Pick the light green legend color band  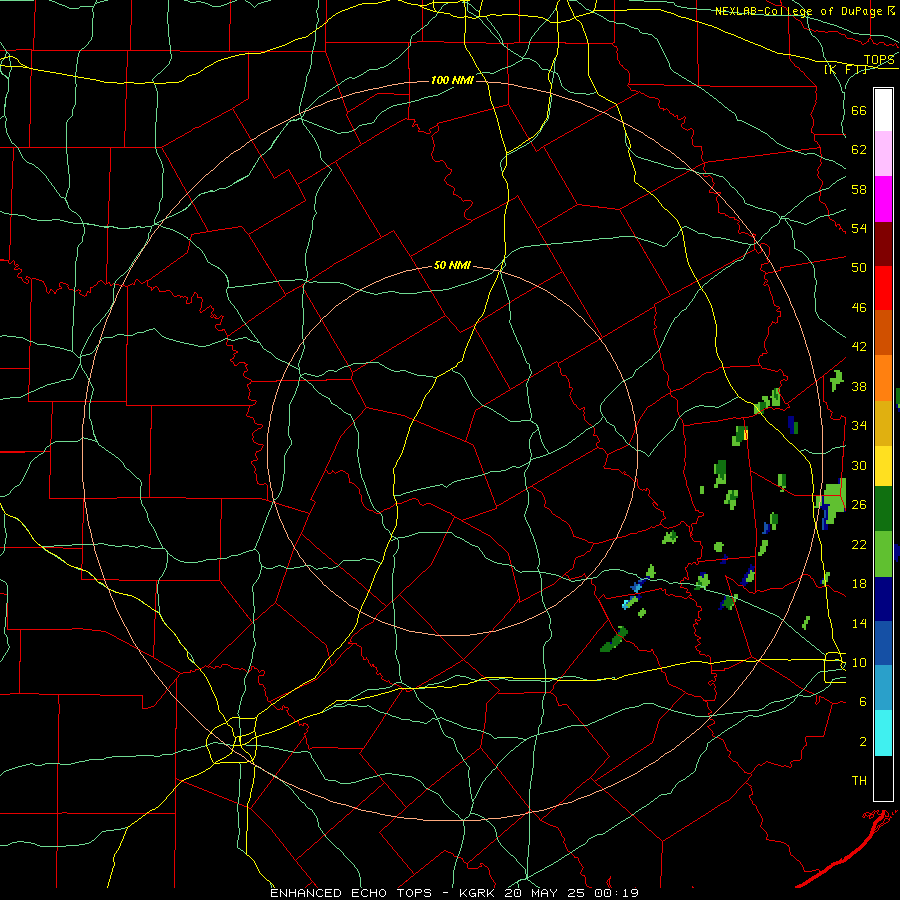coord(883,554)
